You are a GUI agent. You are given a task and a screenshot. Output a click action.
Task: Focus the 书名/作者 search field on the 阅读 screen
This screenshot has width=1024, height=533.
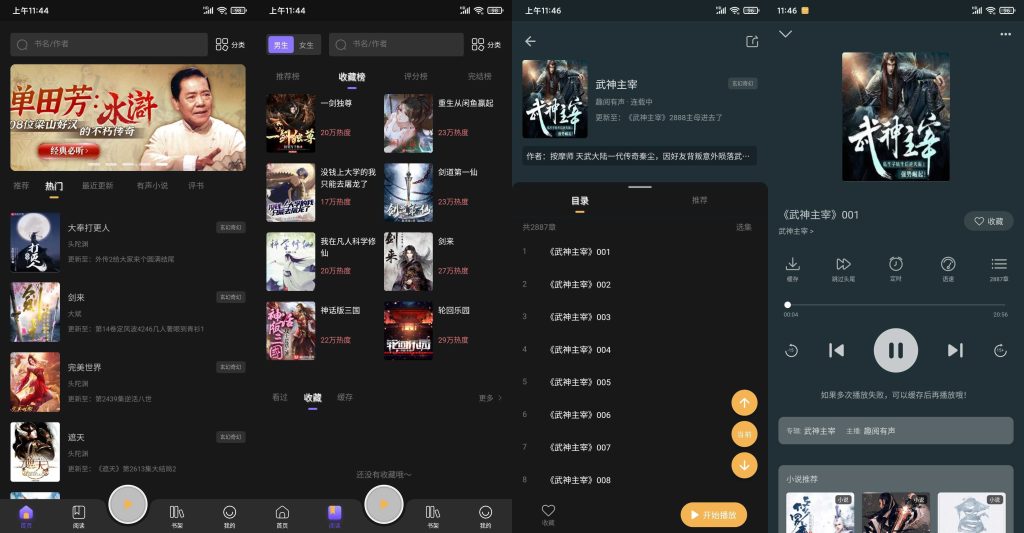pyautogui.click(x=396, y=44)
